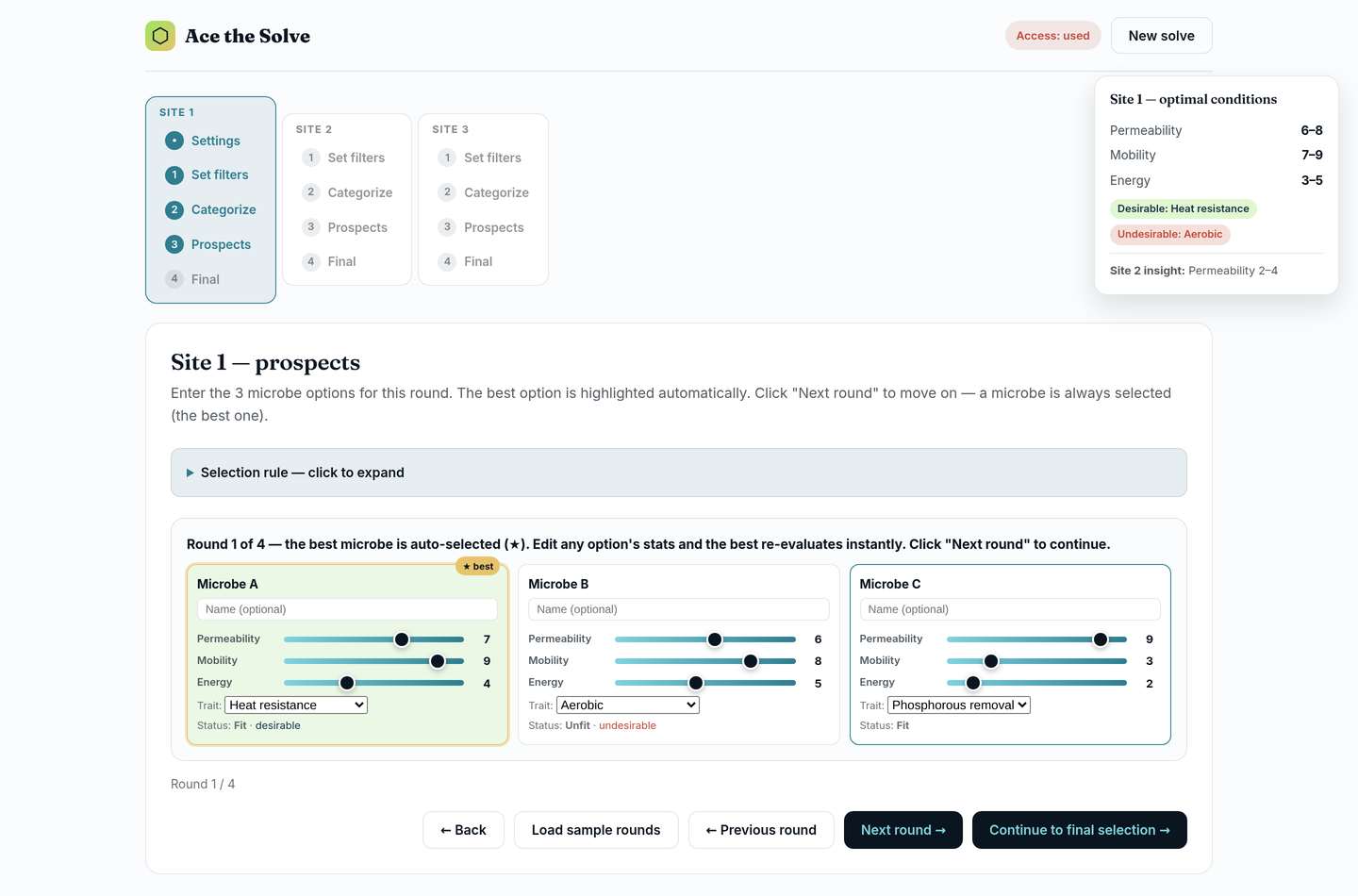Focus Microbe A Name input field

(347, 609)
